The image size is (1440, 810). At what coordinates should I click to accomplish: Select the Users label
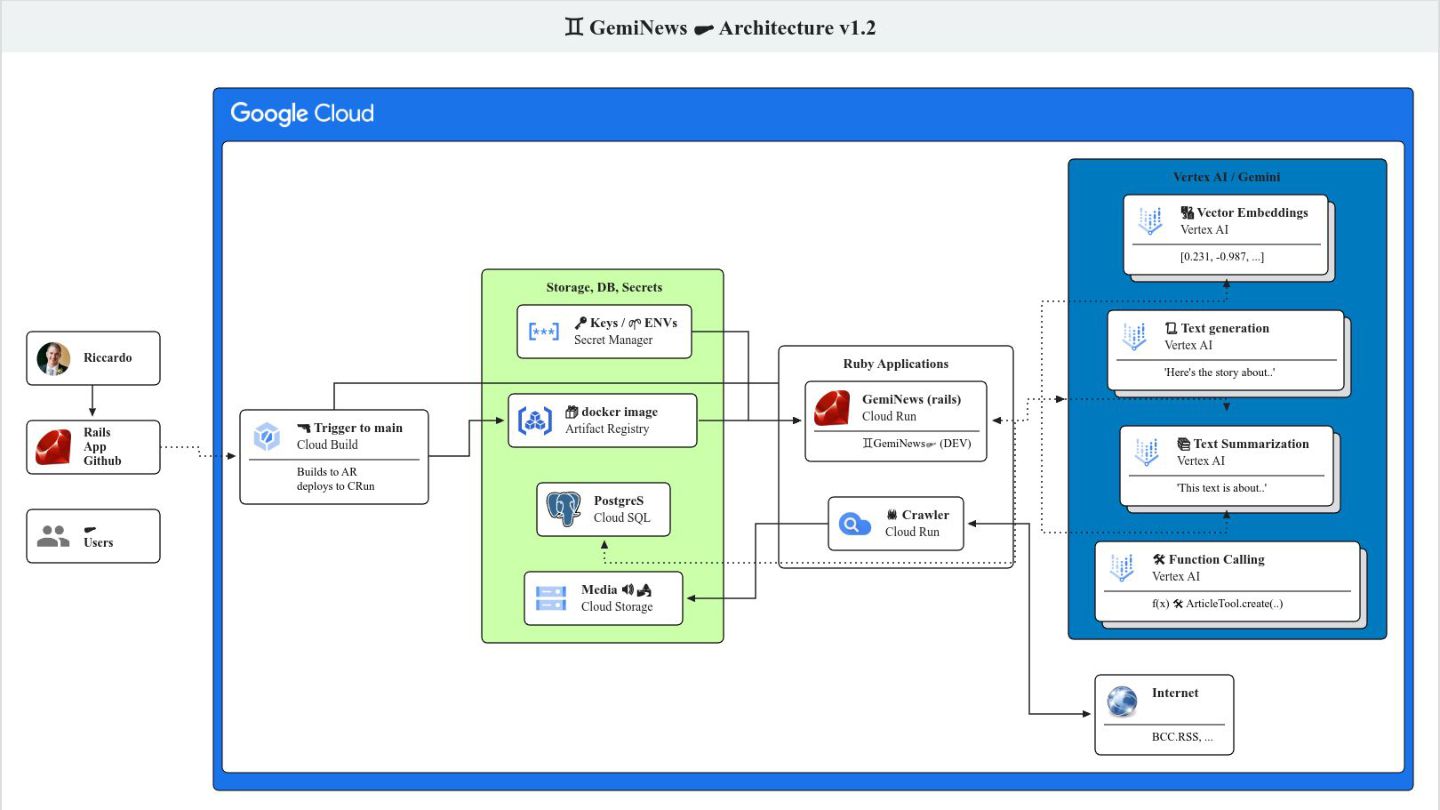point(98,542)
